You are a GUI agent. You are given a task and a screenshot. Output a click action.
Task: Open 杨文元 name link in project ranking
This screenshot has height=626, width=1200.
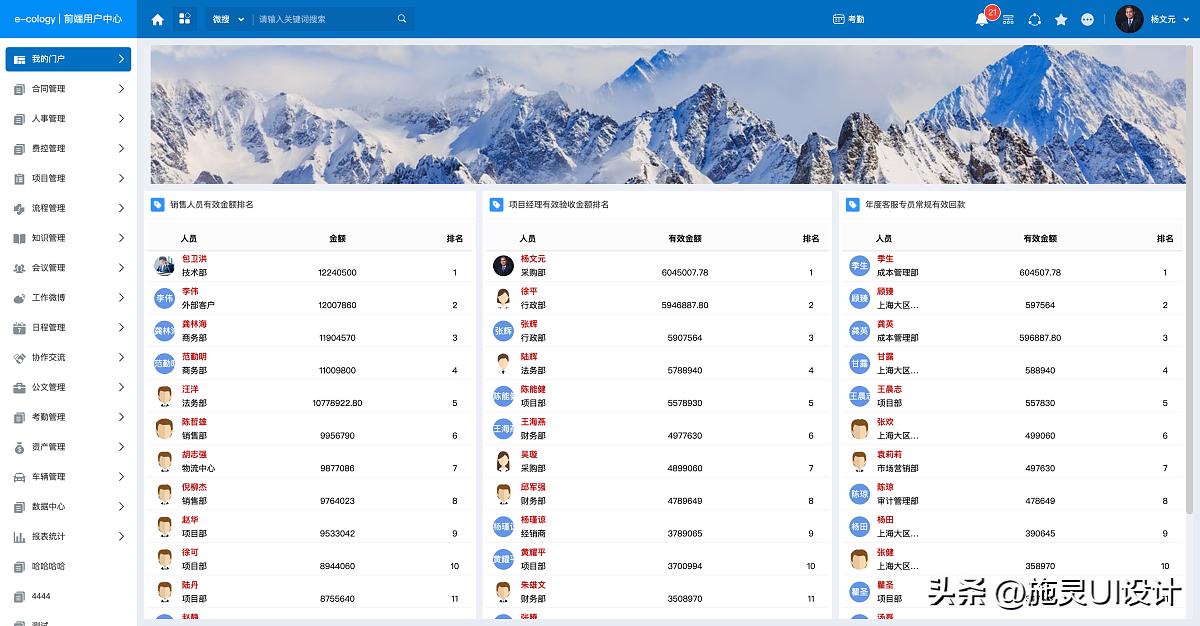coord(533,259)
